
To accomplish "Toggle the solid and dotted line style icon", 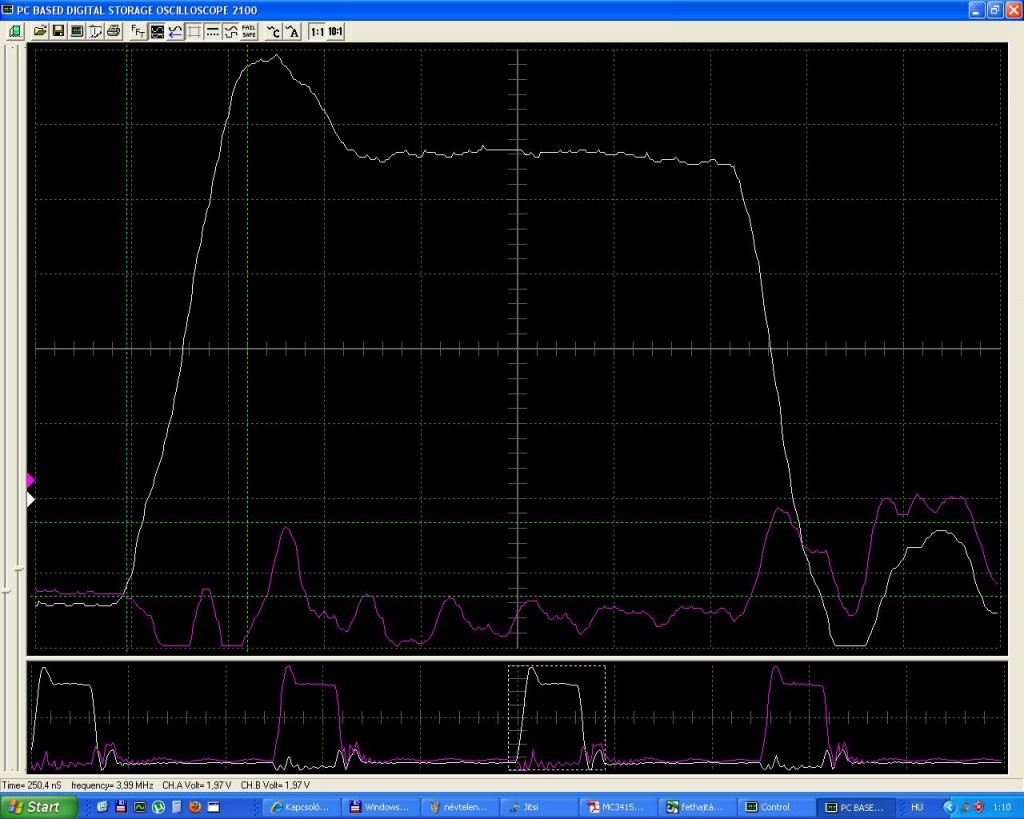I will pyautogui.click(x=212, y=31).
